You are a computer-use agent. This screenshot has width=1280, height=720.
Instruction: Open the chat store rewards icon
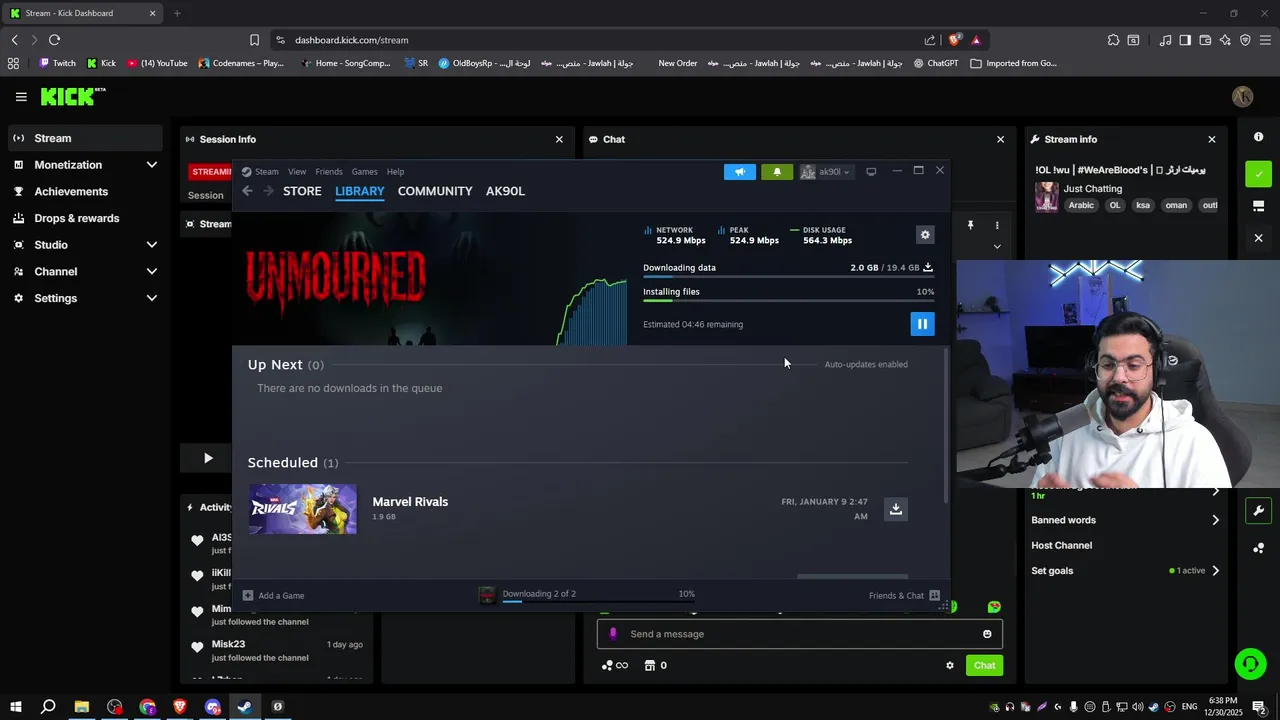pyautogui.click(x=650, y=666)
